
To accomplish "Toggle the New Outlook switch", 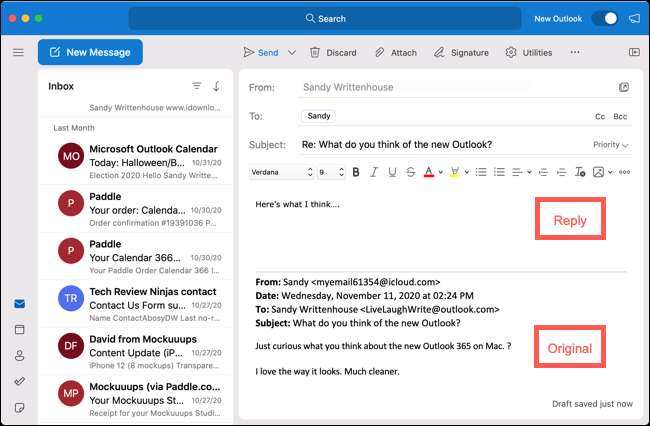I will (604, 18).
